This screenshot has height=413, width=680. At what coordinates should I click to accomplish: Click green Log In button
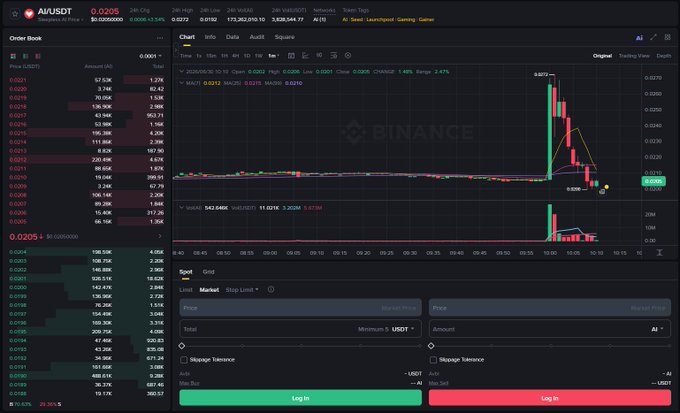tap(301, 398)
